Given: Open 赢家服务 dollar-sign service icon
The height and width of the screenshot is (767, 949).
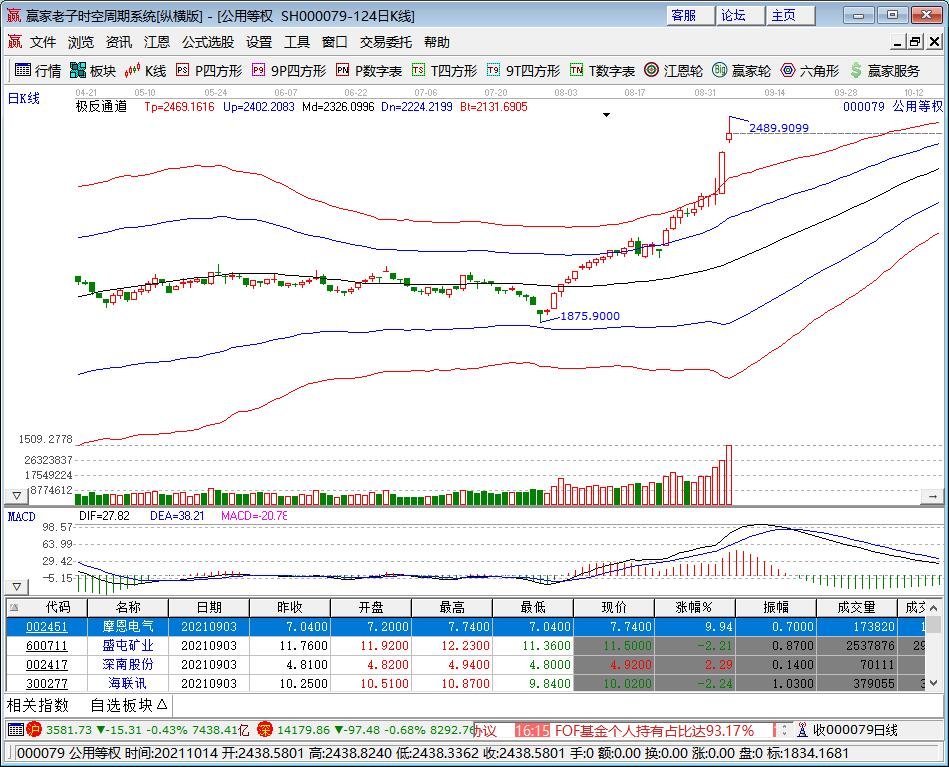Looking at the screenshot, I should [x=884, y=71].
